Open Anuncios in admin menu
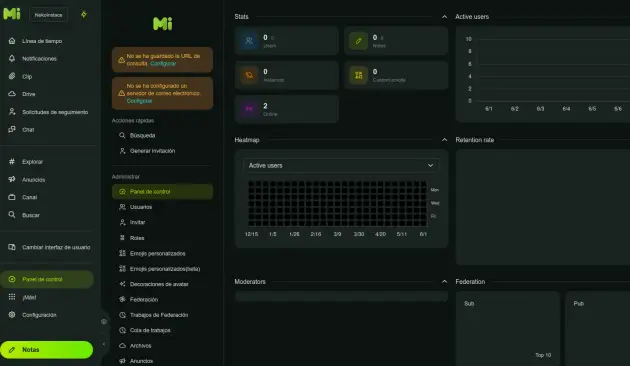 click(x=141, y=361)
